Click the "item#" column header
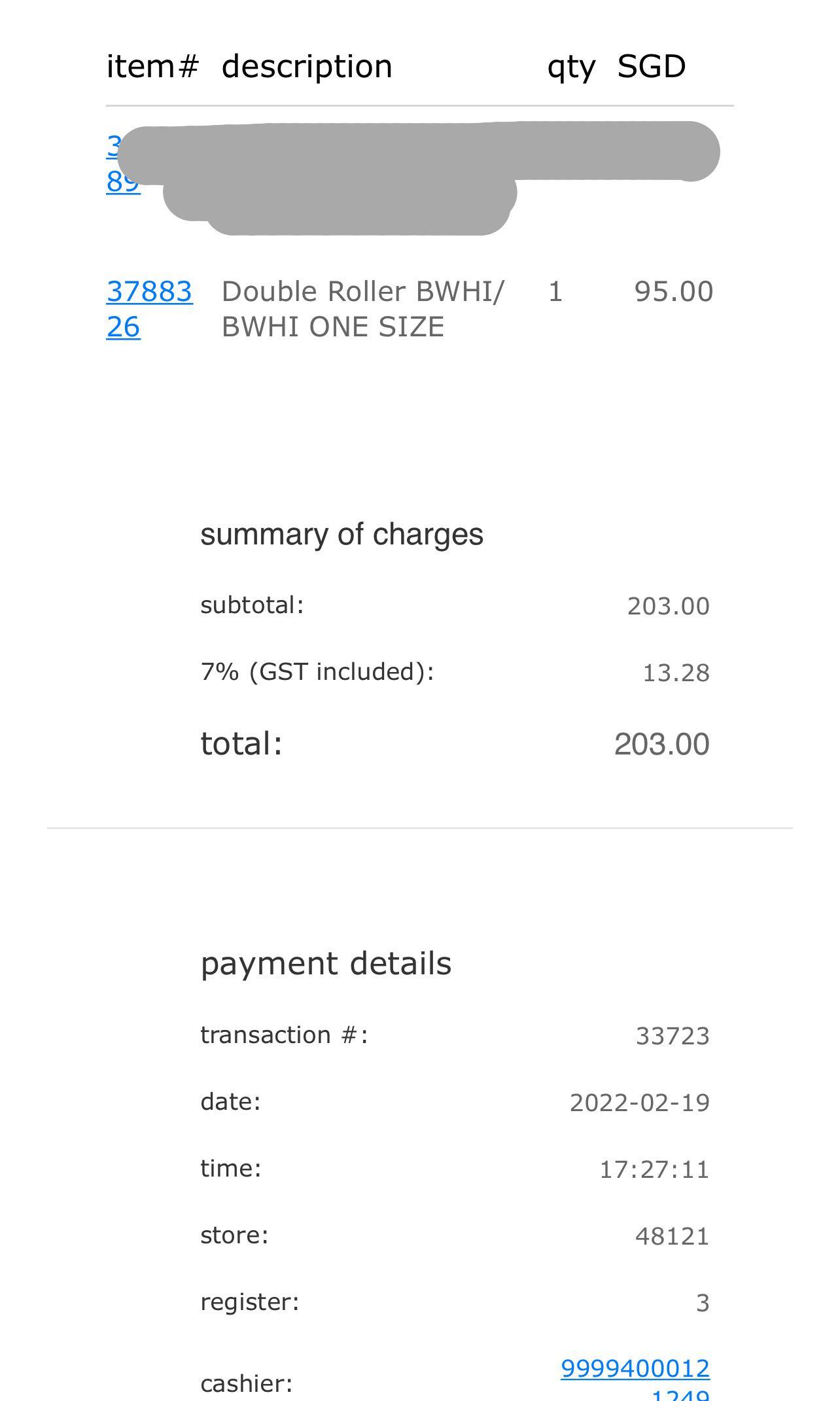The width and height of the screenshot is (840, 1401). pyautogui.click(x=152, y=67)
